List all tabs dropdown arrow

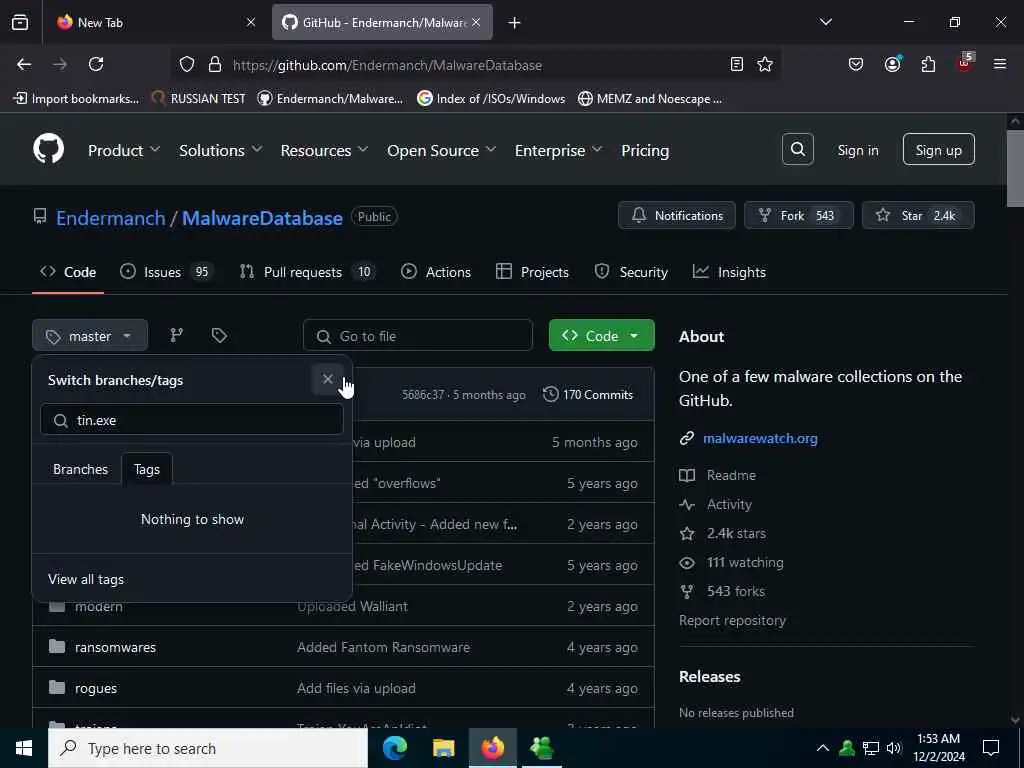pyautogui.click(x=825, y=22)
